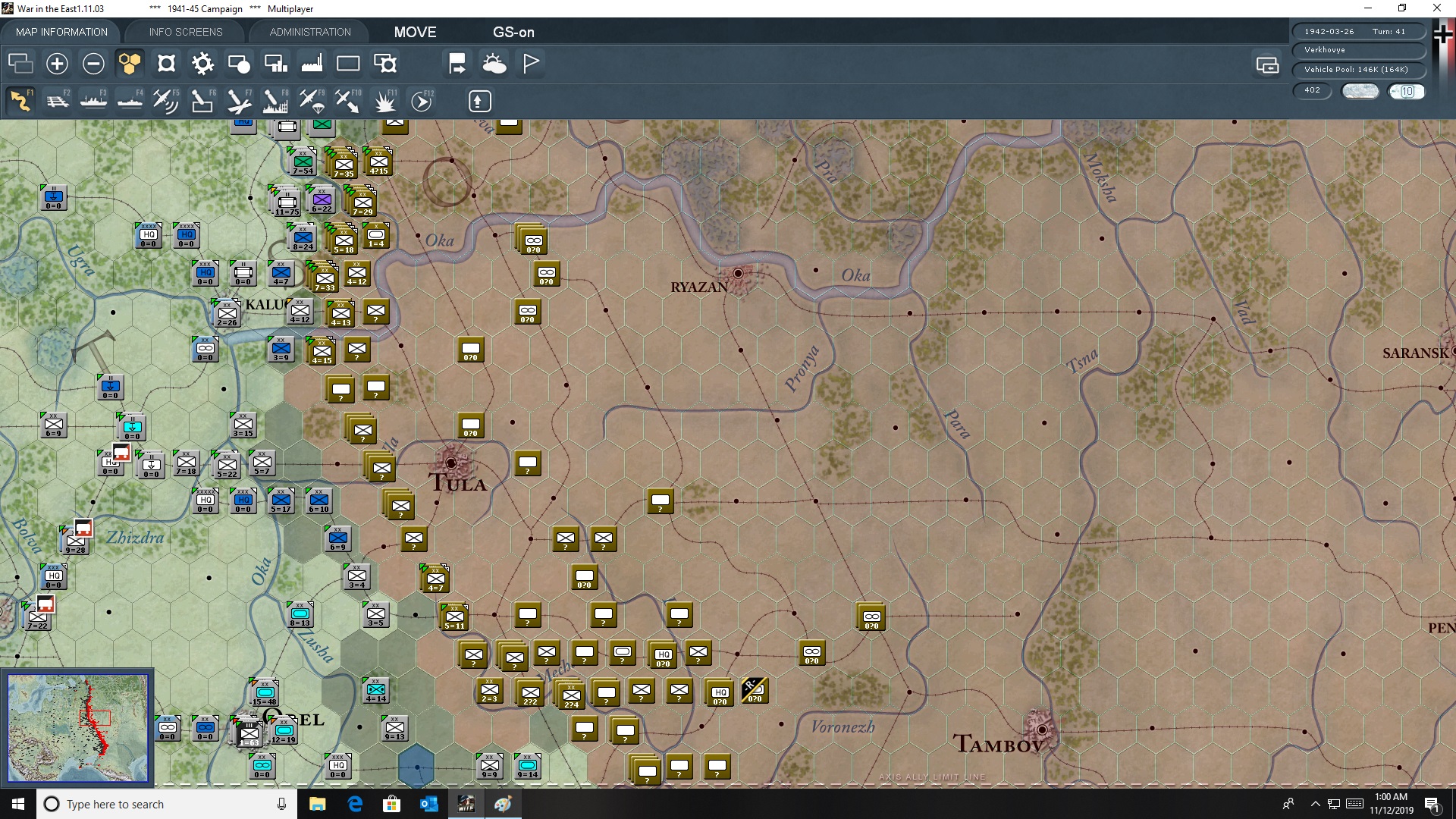Select the Soviet unit counter 5=11

(454, 617)
